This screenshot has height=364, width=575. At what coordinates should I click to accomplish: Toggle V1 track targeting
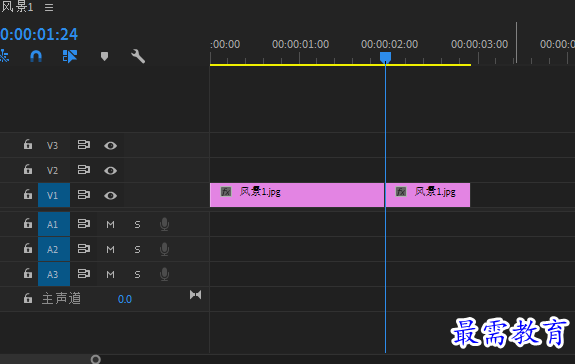(54, 195)
